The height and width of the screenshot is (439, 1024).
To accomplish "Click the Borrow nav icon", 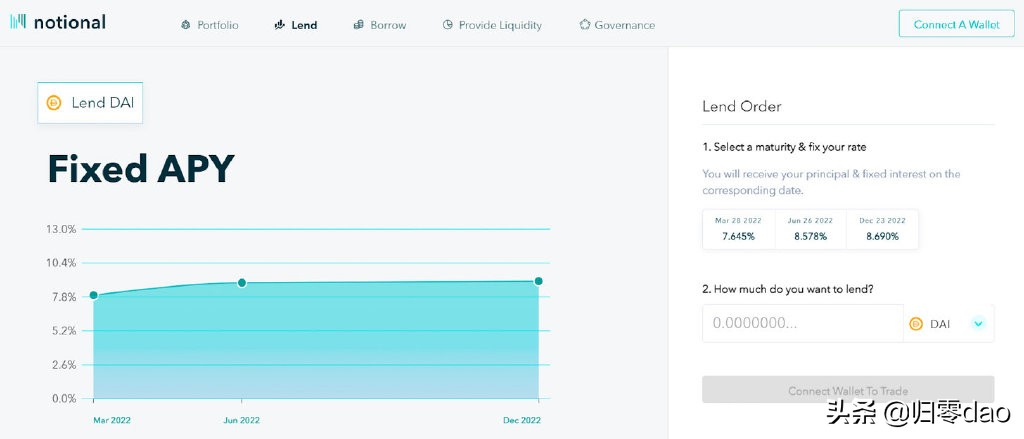I will [358, 25].
